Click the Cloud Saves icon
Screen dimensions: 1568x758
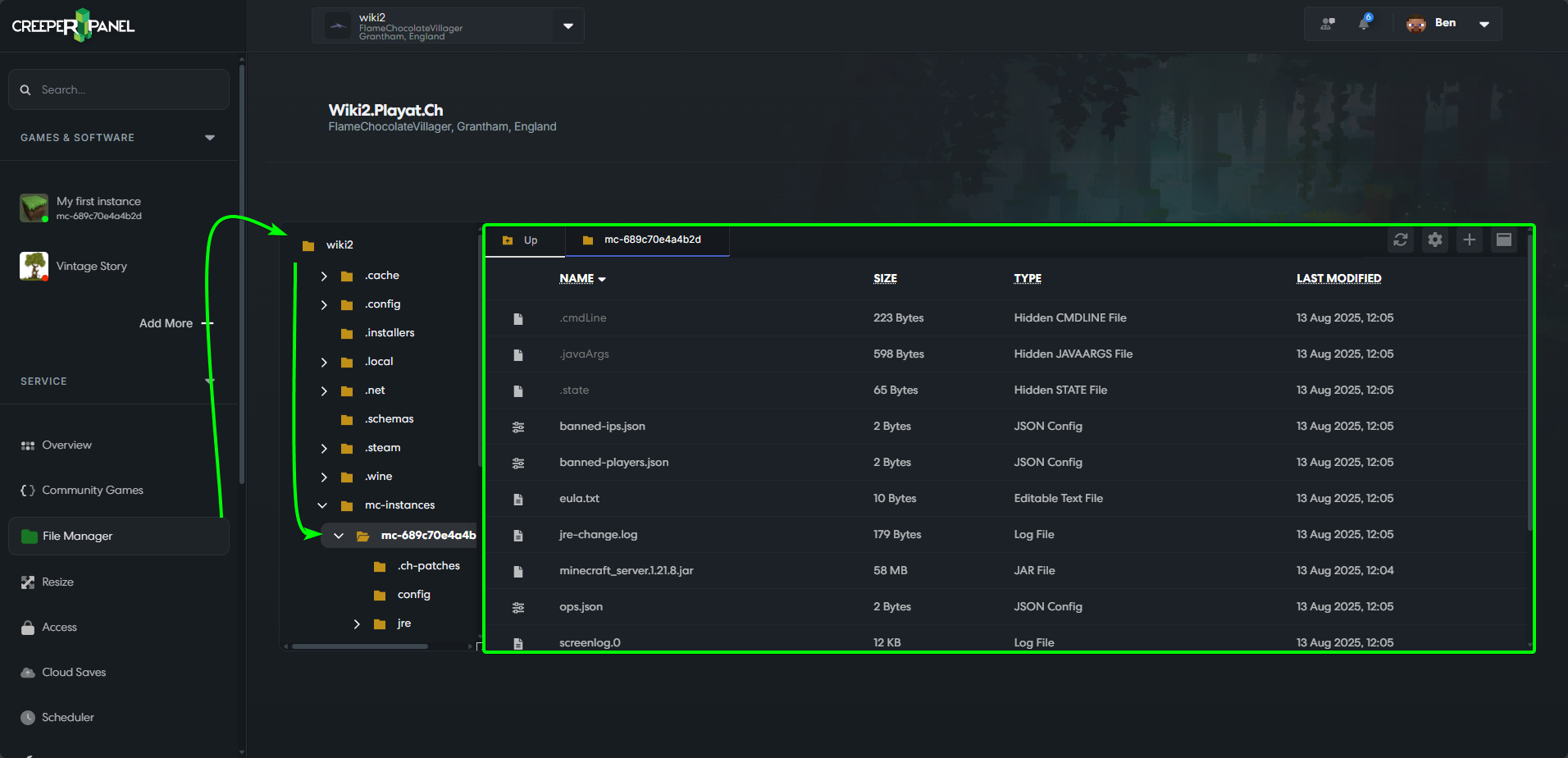[x=28, y=673]
